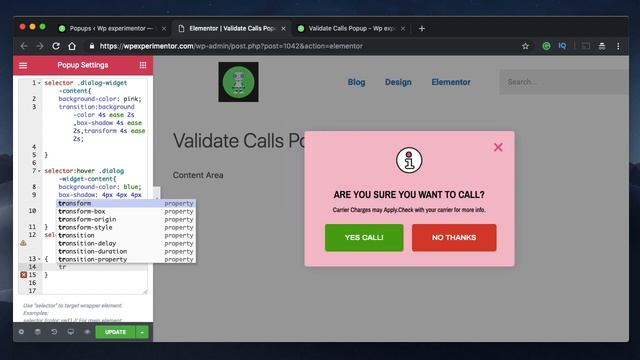Viewport: 640px width, 360px height.
Task: Click the YES CALL! button
Action: (364, 238)
